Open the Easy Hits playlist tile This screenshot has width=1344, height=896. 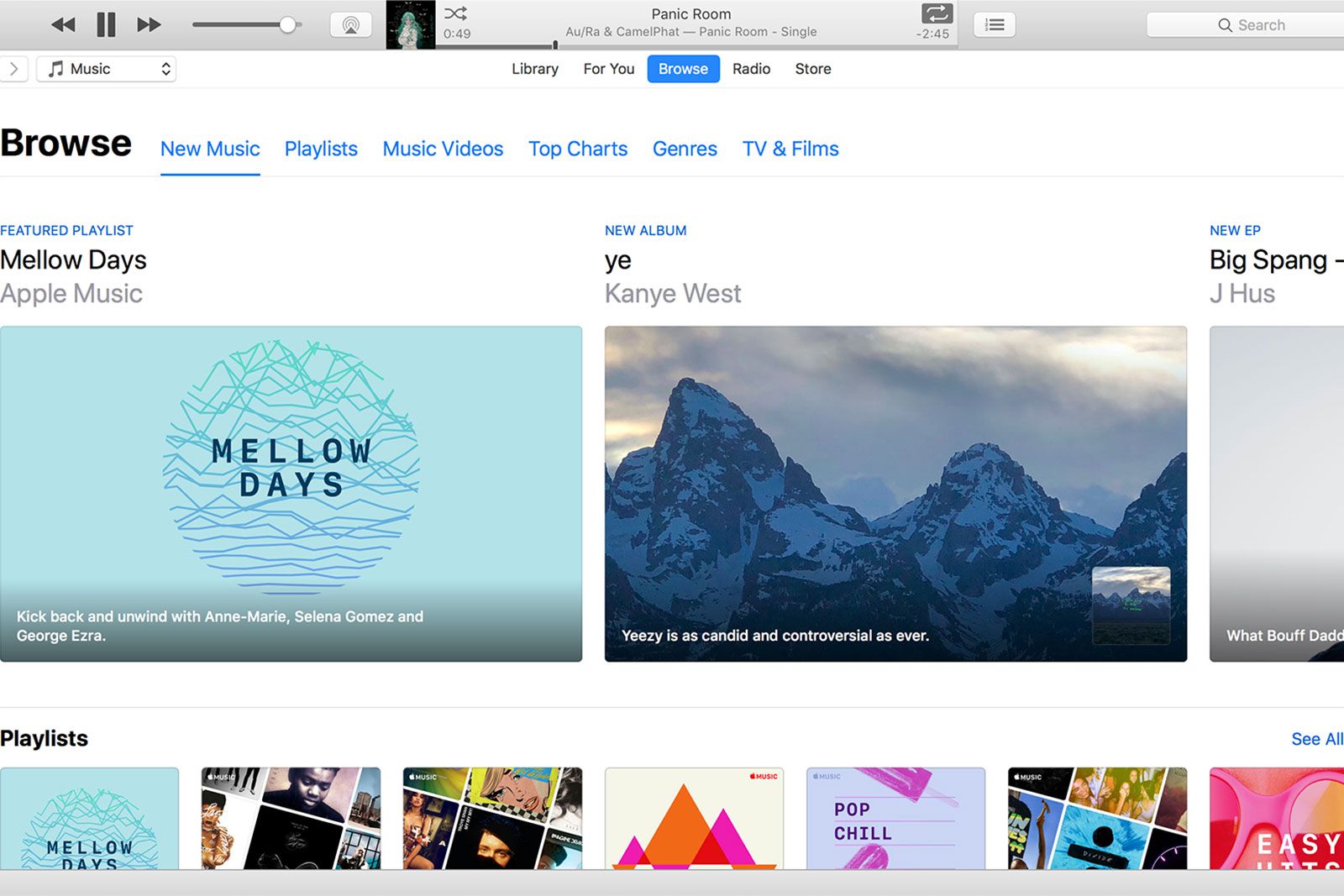coord(1277,819)
